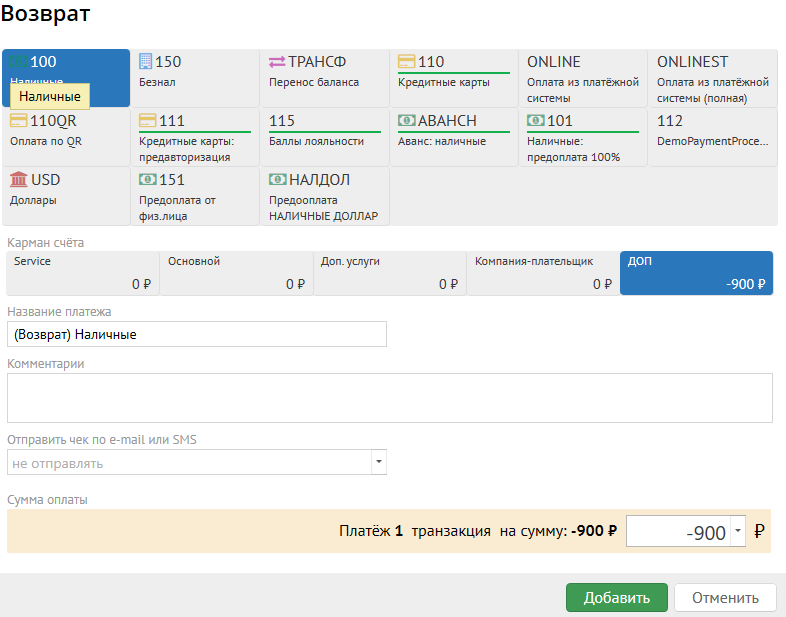Choose the 111 preauthorization card icon
Image resolution: width=786 pixels, height=617 pixels.
pos(147,121)
